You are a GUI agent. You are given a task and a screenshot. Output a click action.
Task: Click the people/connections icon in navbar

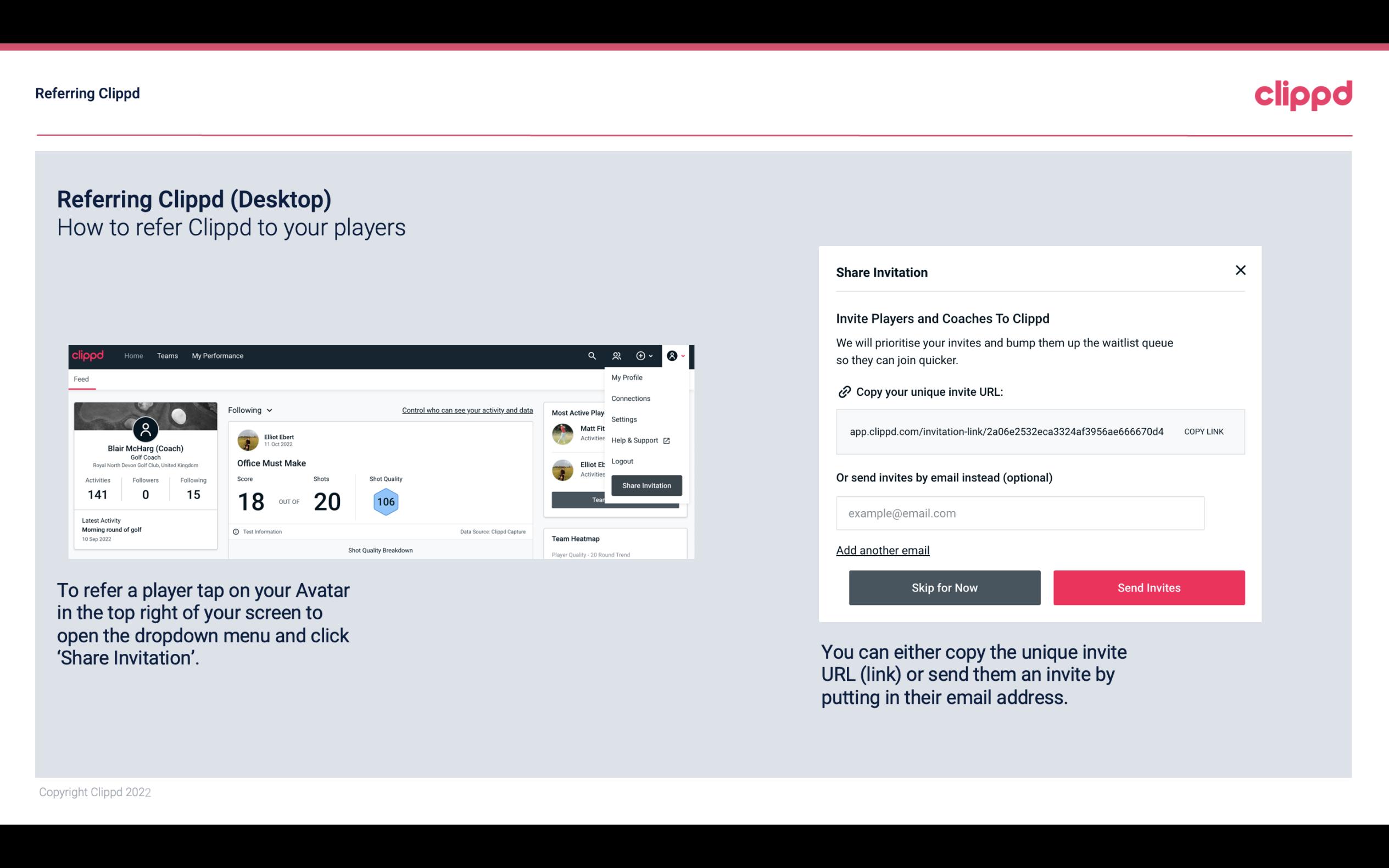click(617, 355)
